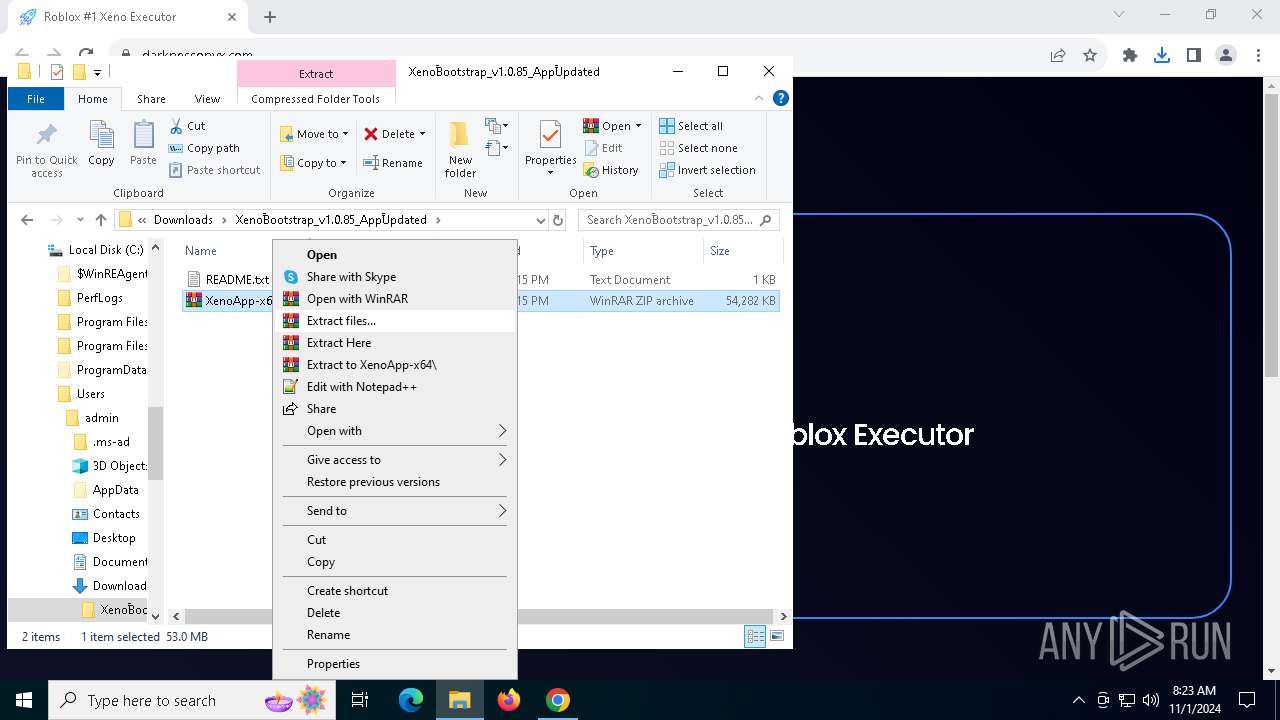The image size is (1280, 720).
Task: Click Select none in ribbon
Action: click(698, 148)
